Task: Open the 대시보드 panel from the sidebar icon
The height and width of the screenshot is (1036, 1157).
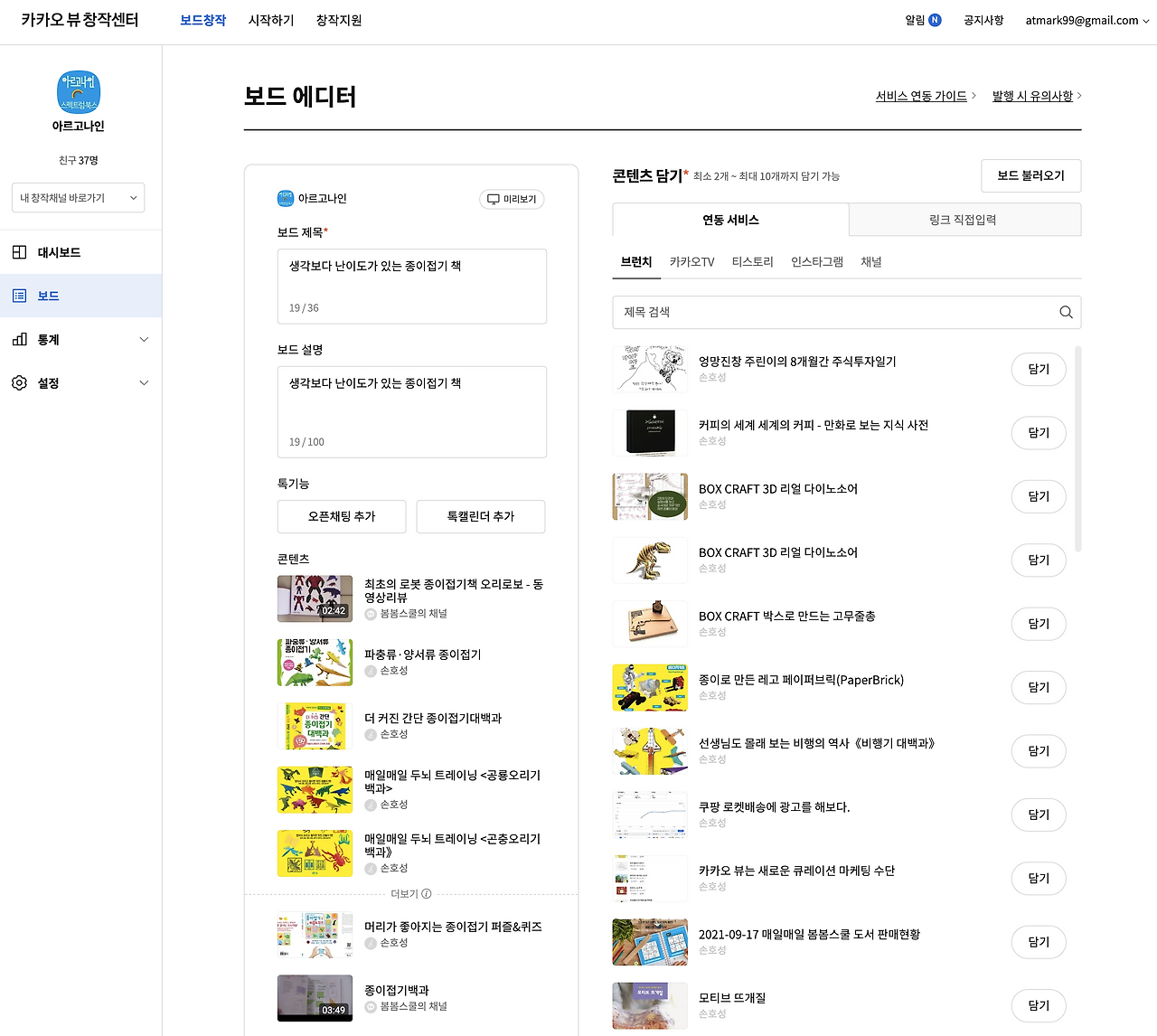Action: point(20,252)
